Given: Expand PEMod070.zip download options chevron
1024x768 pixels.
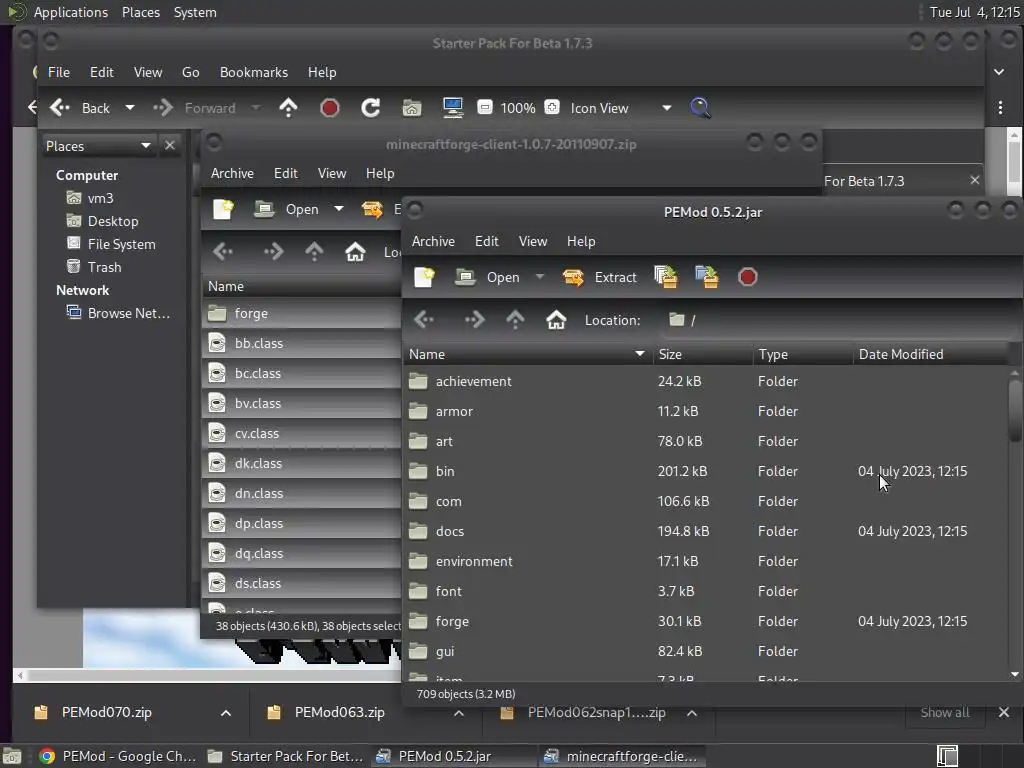Looking at the screenshot, I should point(225,713).
